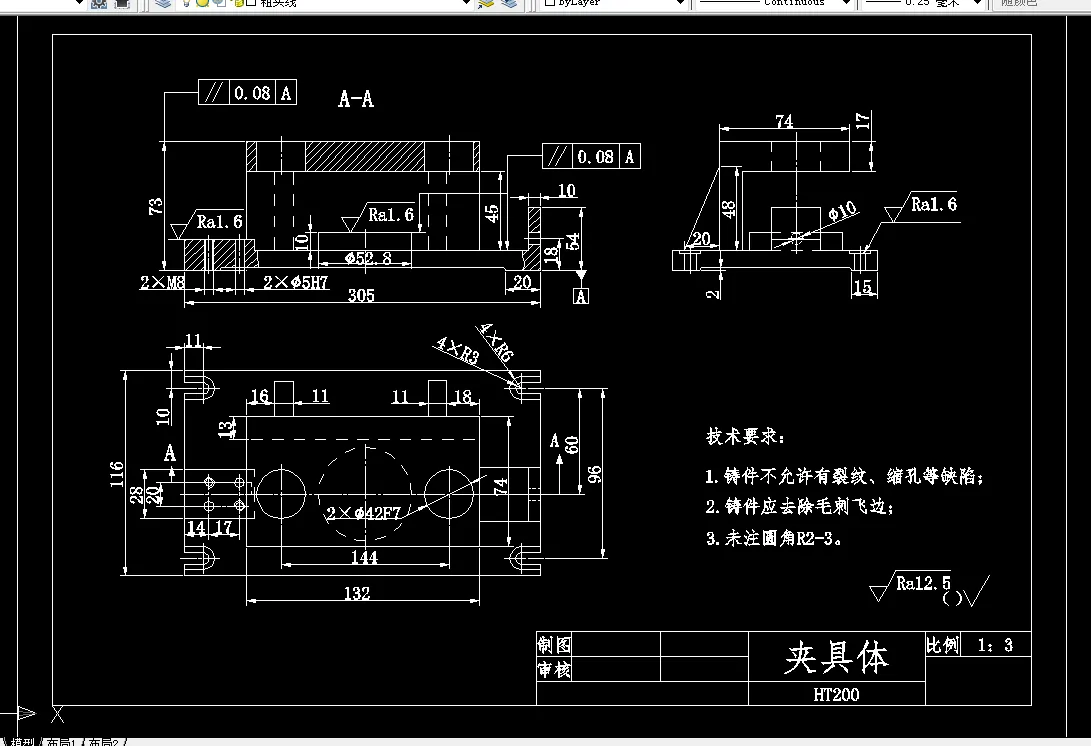Click the Make Object's Layer Current icon

click(x=486, y=5)
